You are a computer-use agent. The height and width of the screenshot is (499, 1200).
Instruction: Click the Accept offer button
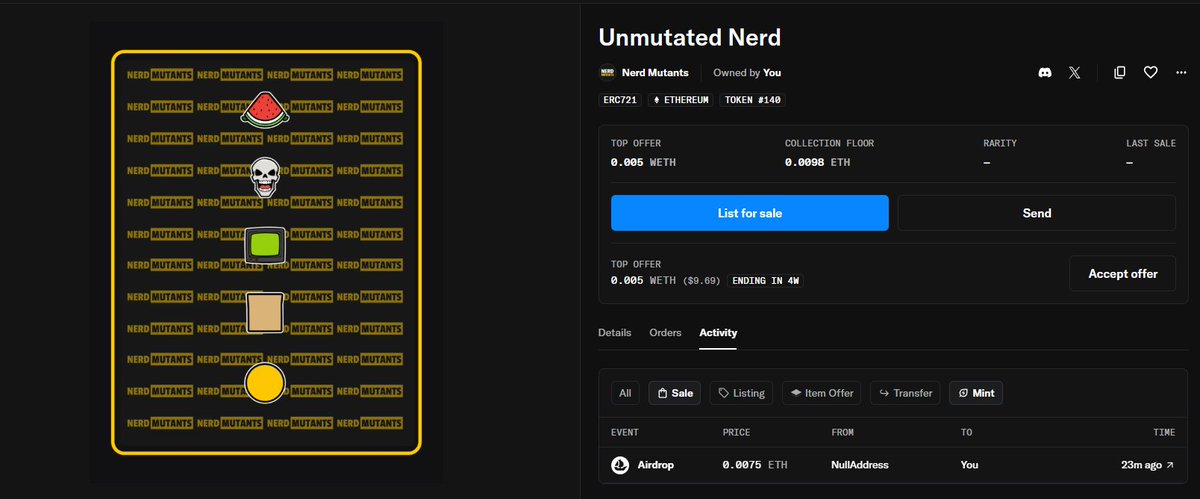tap(1122, 273)
